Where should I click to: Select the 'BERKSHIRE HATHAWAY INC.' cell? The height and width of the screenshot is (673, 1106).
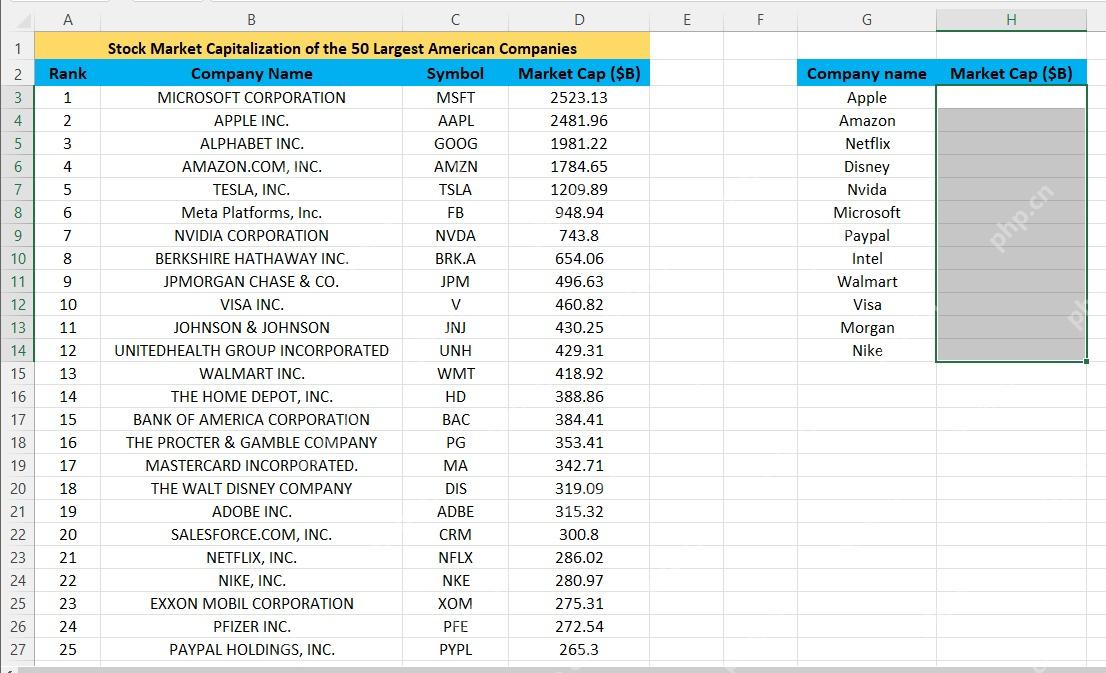click(x=251, y=259)
